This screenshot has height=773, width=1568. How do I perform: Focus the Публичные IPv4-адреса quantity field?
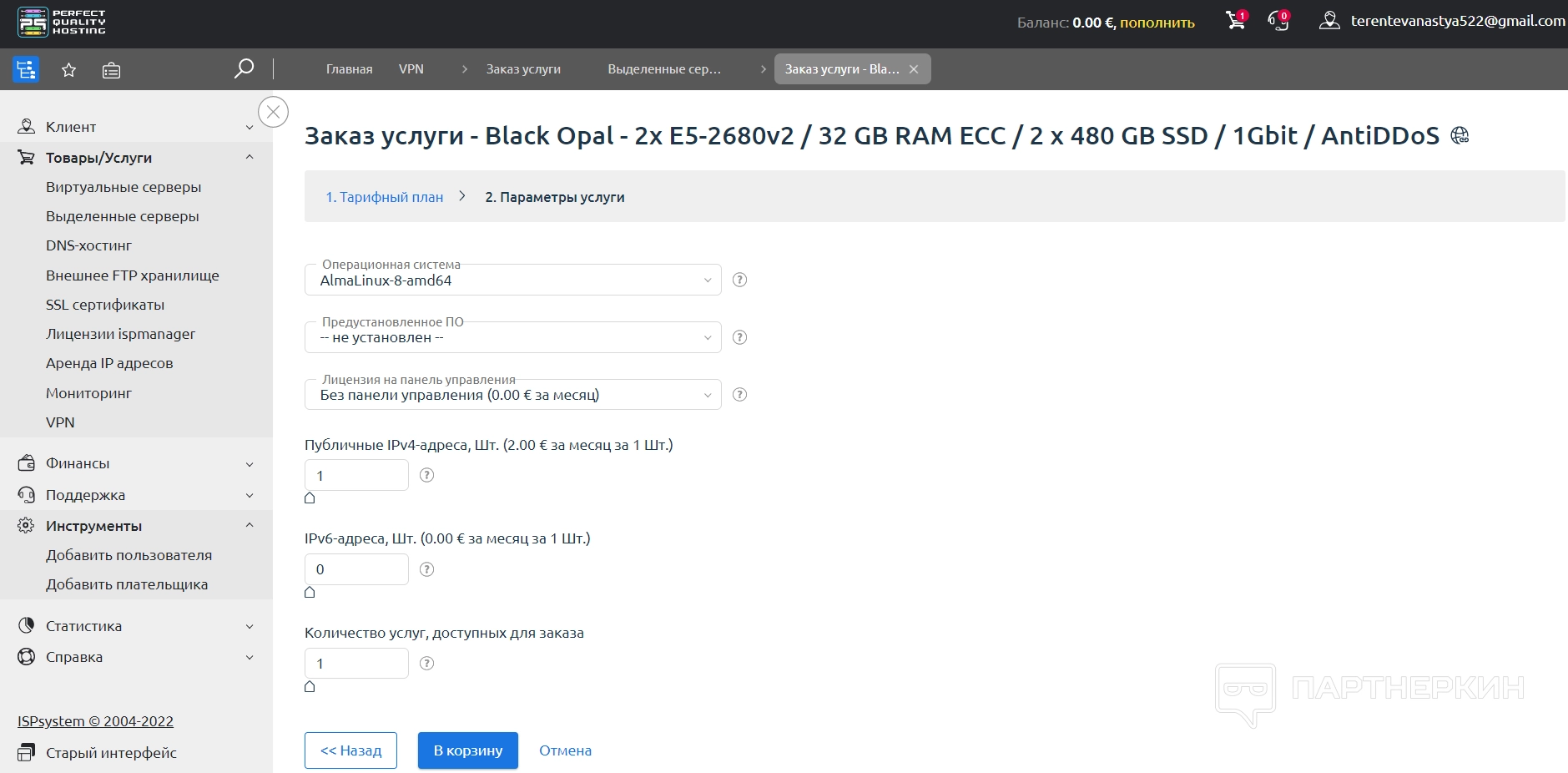pos(356,475)
